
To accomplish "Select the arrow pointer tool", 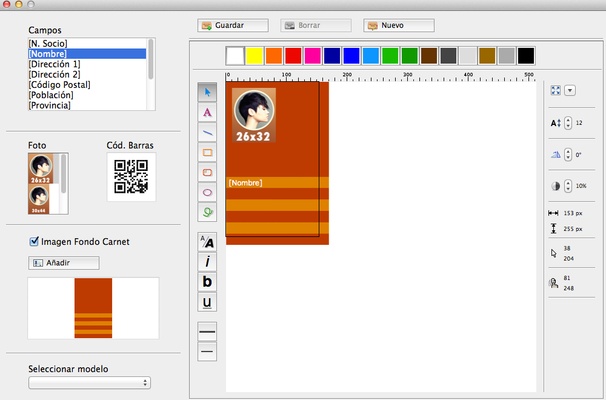I will (x=207, y=92).
